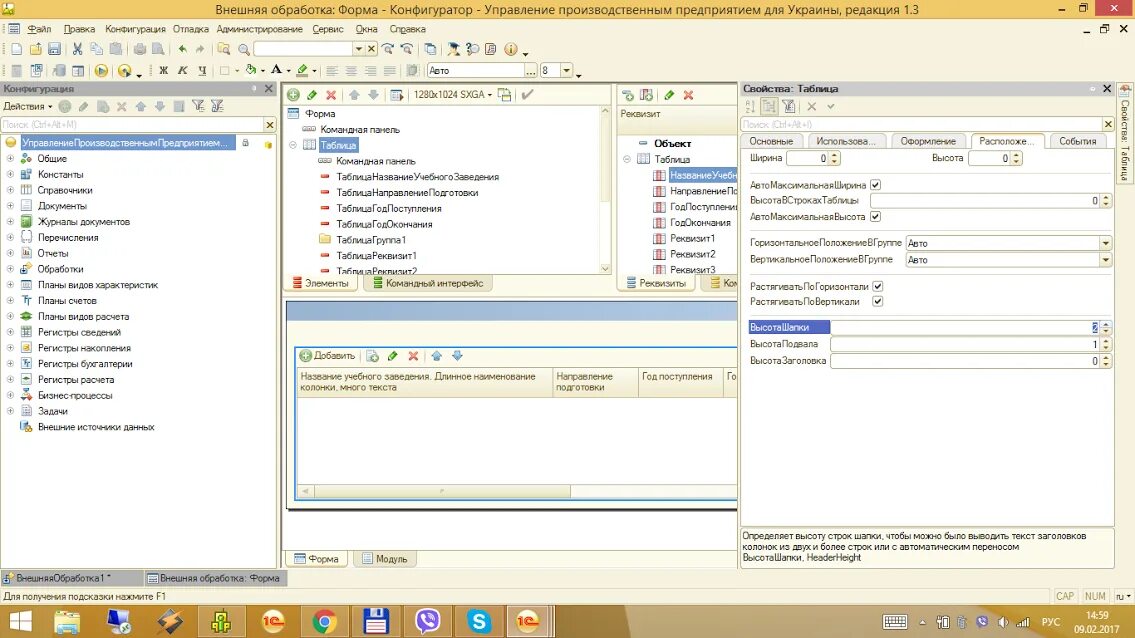Click the check form icon next to 1280x1024
1135x638 pixels.
(x=527, y=95)
